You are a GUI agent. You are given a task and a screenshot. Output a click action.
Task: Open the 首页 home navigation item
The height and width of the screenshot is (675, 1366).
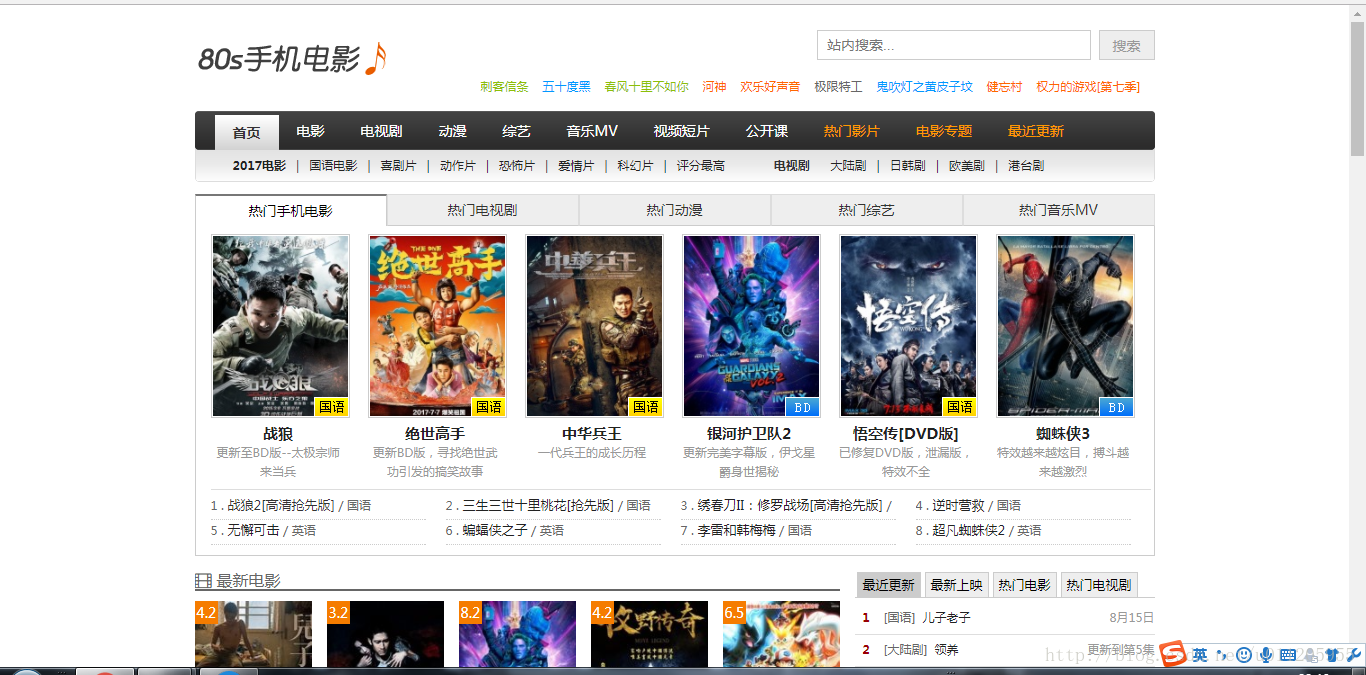pyautogui.click(x=247, y=132)
